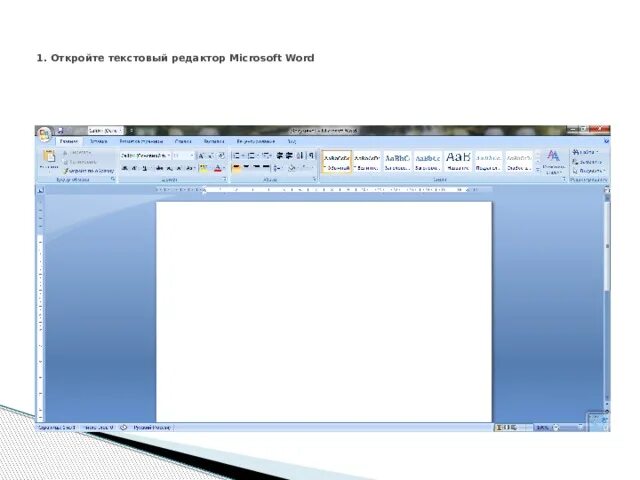Viewport: 640px width, 480px height.
Task: Click the zoom percentage in the status bar
Action: (x=542, y=427)
